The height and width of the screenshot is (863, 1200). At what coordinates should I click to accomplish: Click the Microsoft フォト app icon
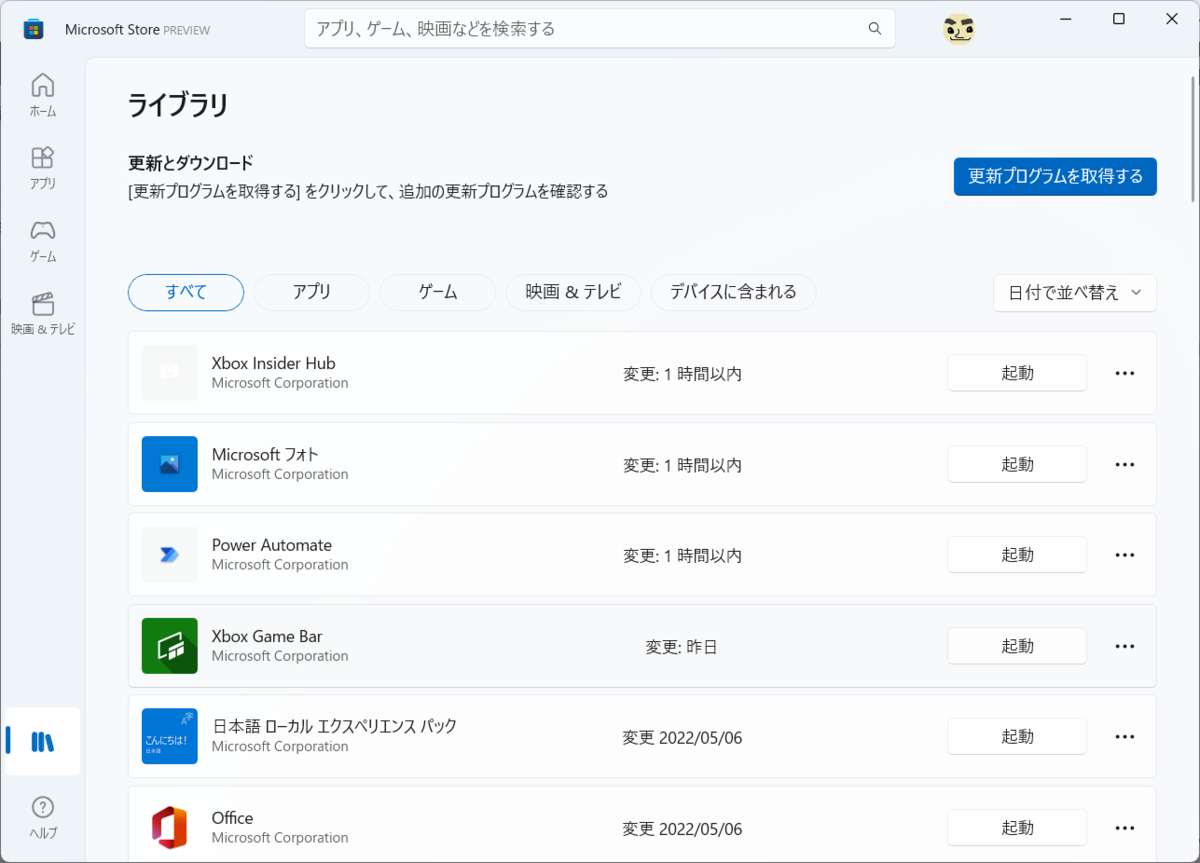170,464
